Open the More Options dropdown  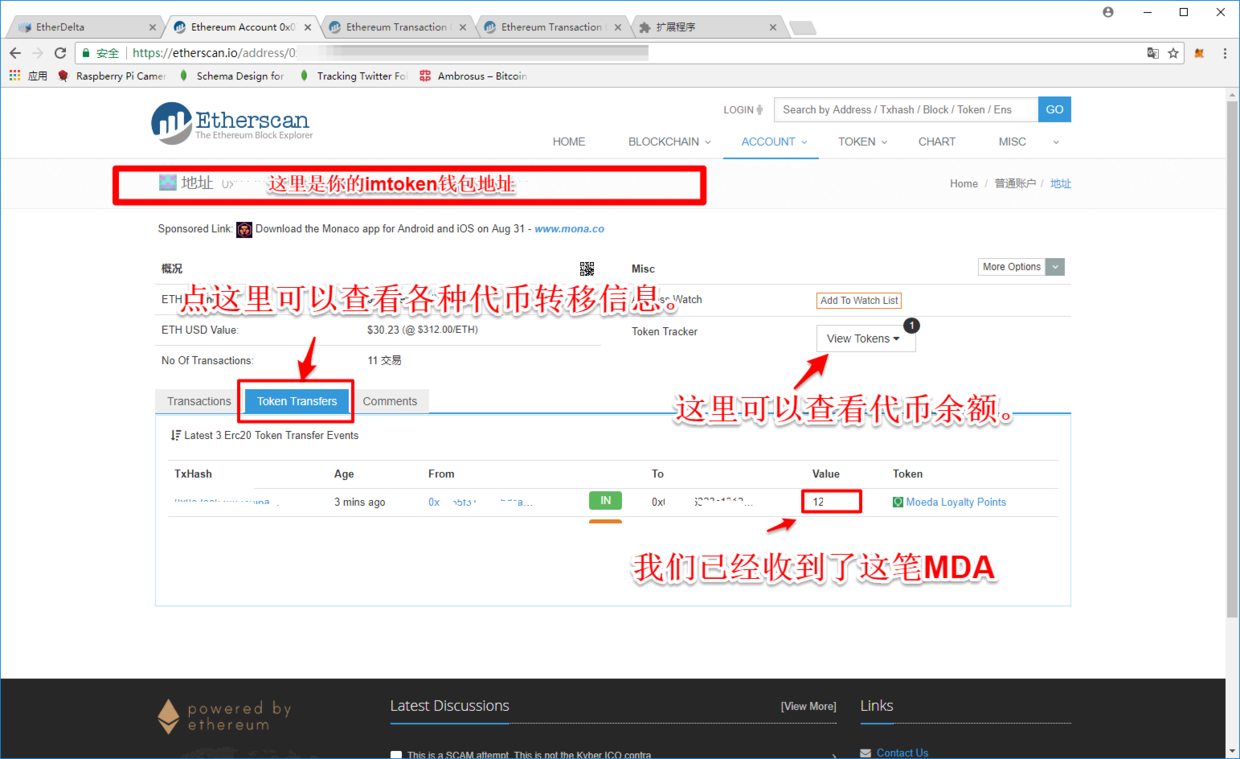(1021, 267)
